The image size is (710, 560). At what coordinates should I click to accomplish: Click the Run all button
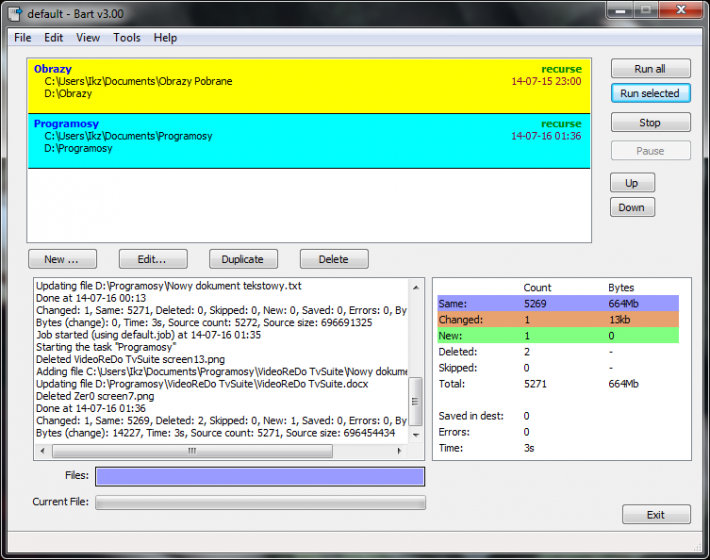click(x=650, y=69)
